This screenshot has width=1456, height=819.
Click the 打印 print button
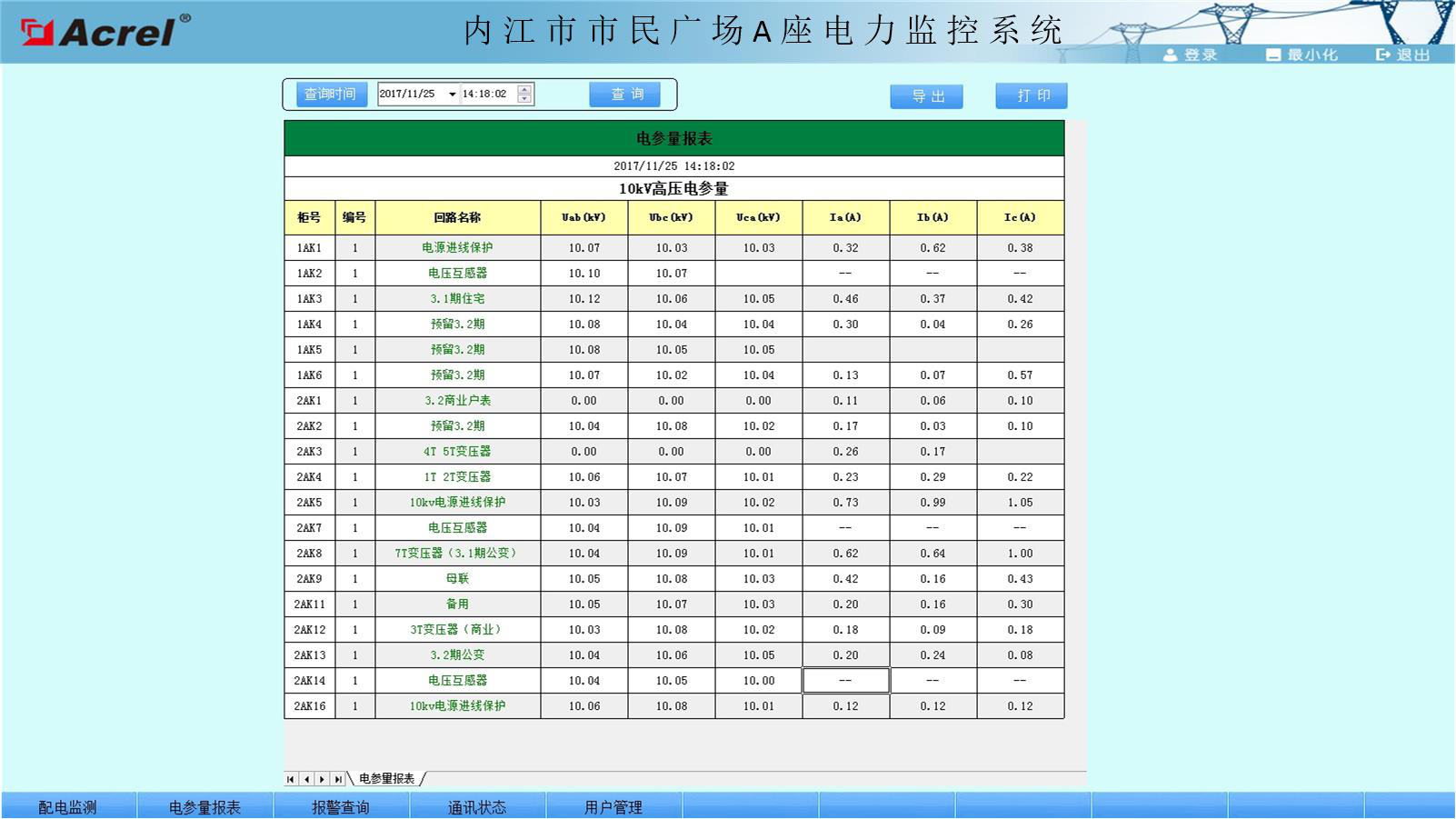point(1031,95)
